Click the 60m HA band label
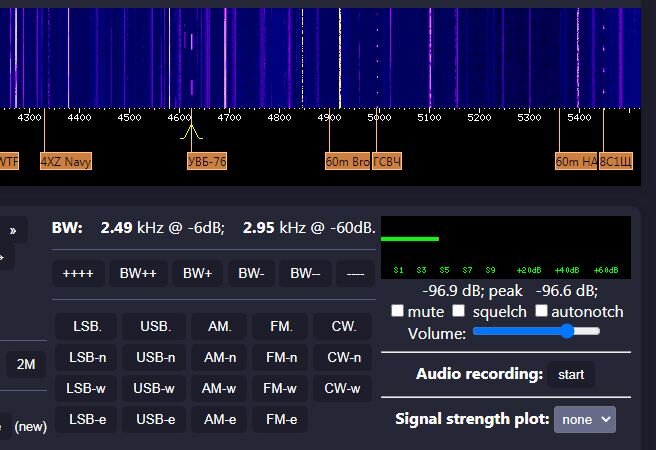Viewport: 656px width, 450px height. pos(576,161)
